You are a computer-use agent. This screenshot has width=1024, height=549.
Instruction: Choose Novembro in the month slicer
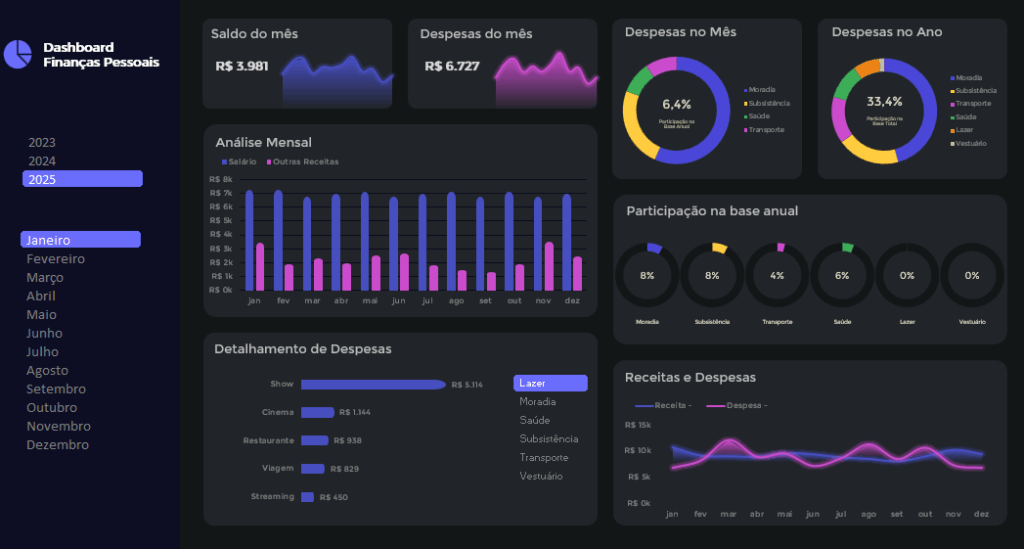point(59,426)
